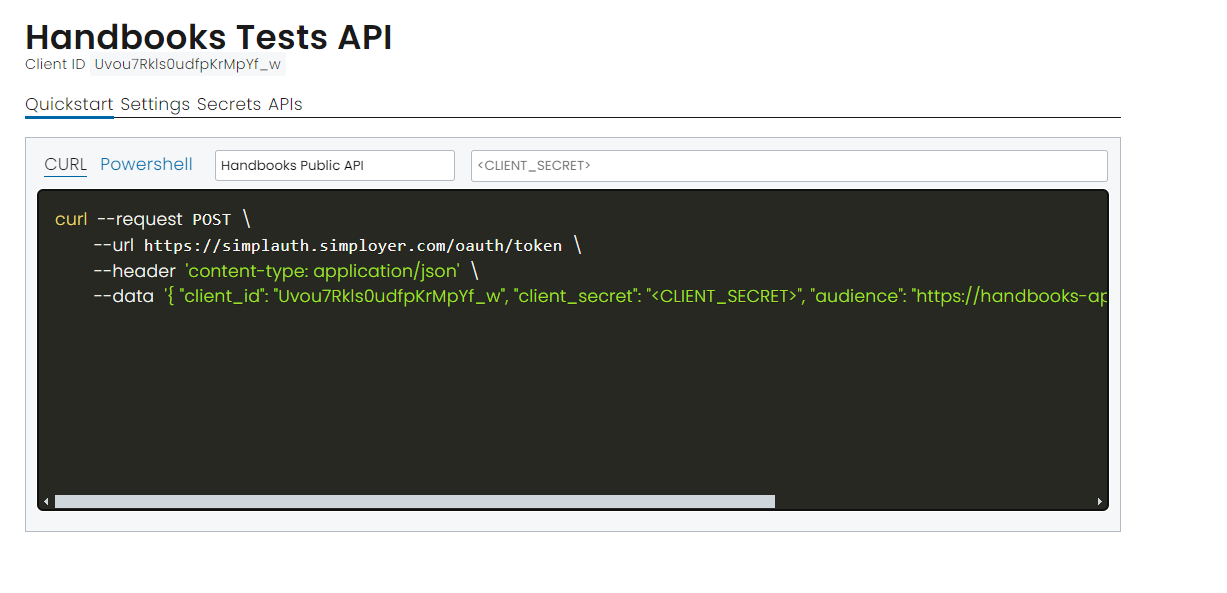
Task: Open the Secrets tab
Action: 229,104
